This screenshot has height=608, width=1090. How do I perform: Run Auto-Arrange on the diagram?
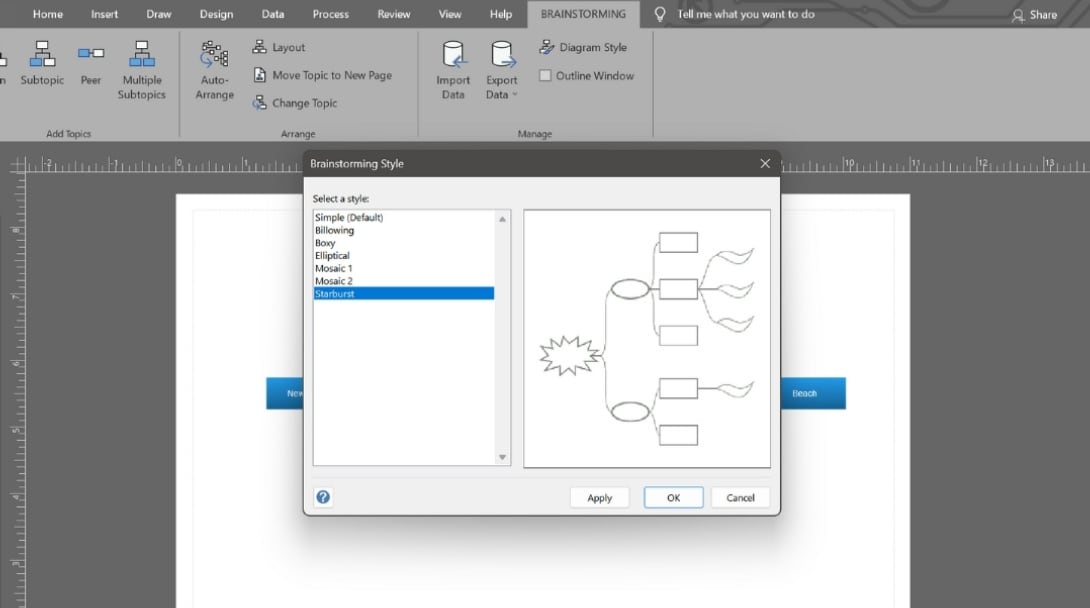pyautogui.click(x=214, y=70)
